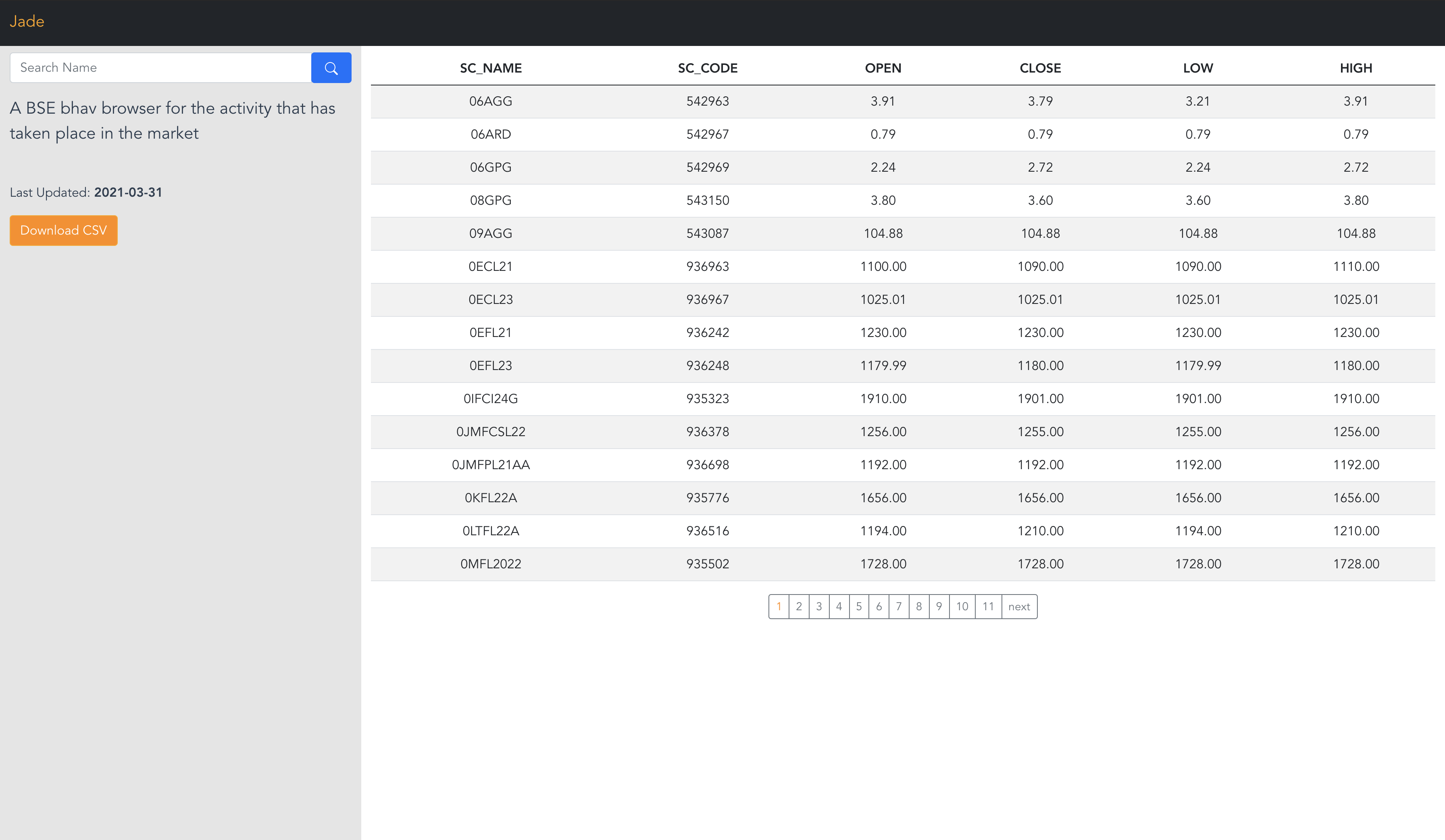Jump to page 5 in pagination

(858, 606)
